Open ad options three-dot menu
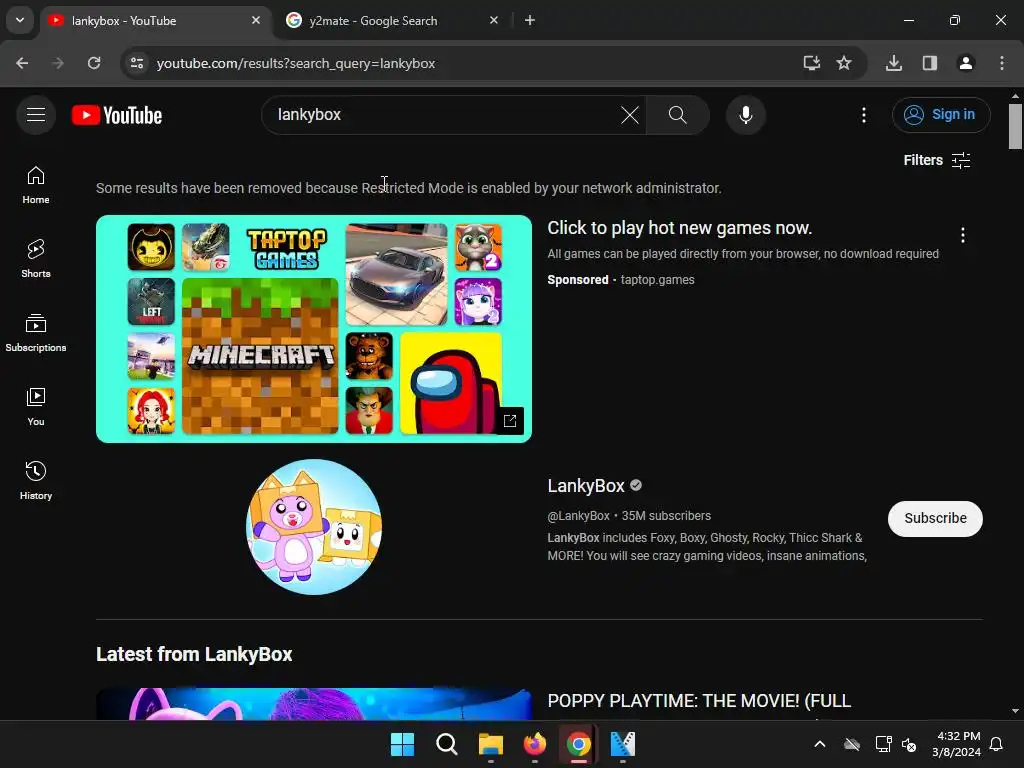Viewport: 1024px width, 768px height. pyautogui.click(x=962, y=235)
